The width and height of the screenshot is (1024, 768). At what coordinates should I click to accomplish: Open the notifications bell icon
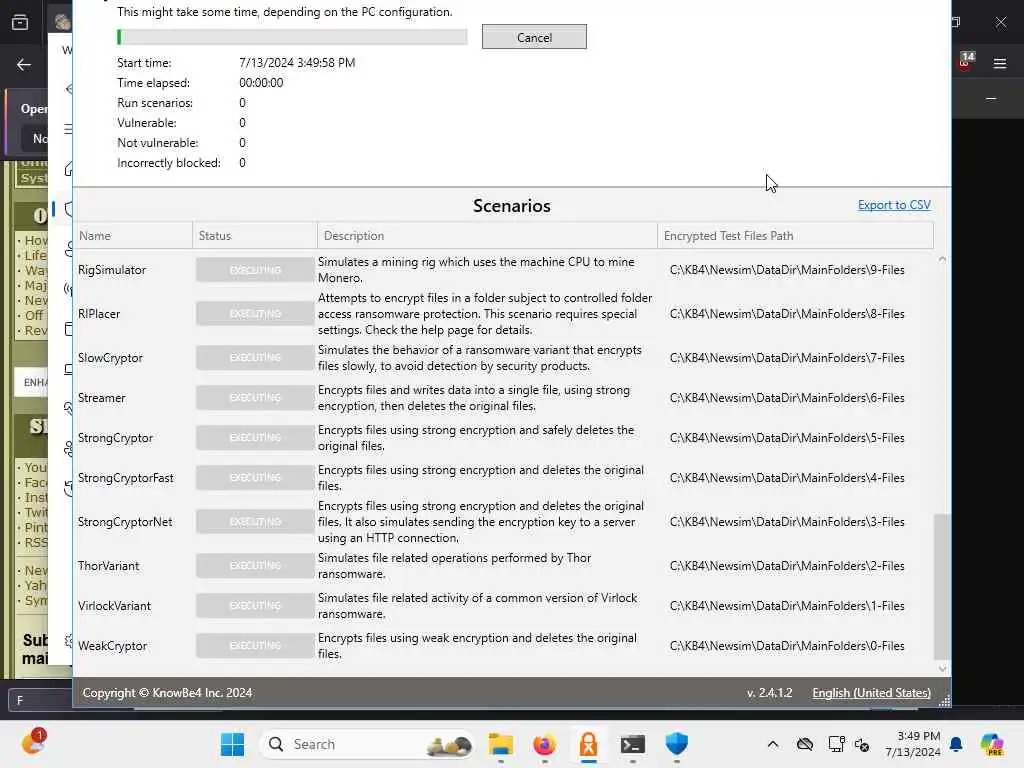tap(956, 744)
